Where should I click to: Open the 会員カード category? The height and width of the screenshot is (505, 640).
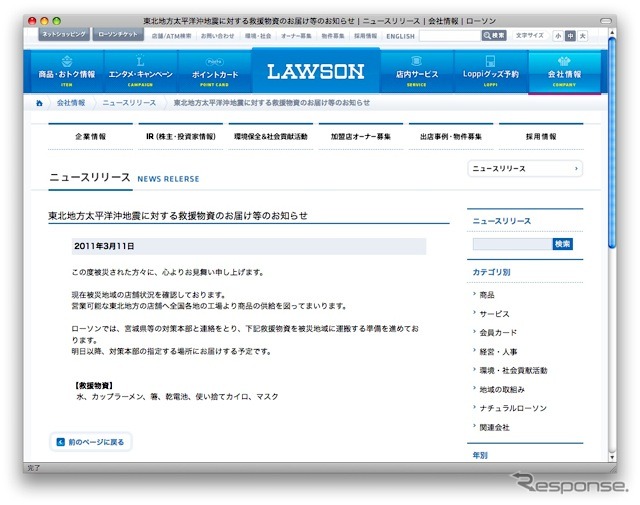[498, 333]
